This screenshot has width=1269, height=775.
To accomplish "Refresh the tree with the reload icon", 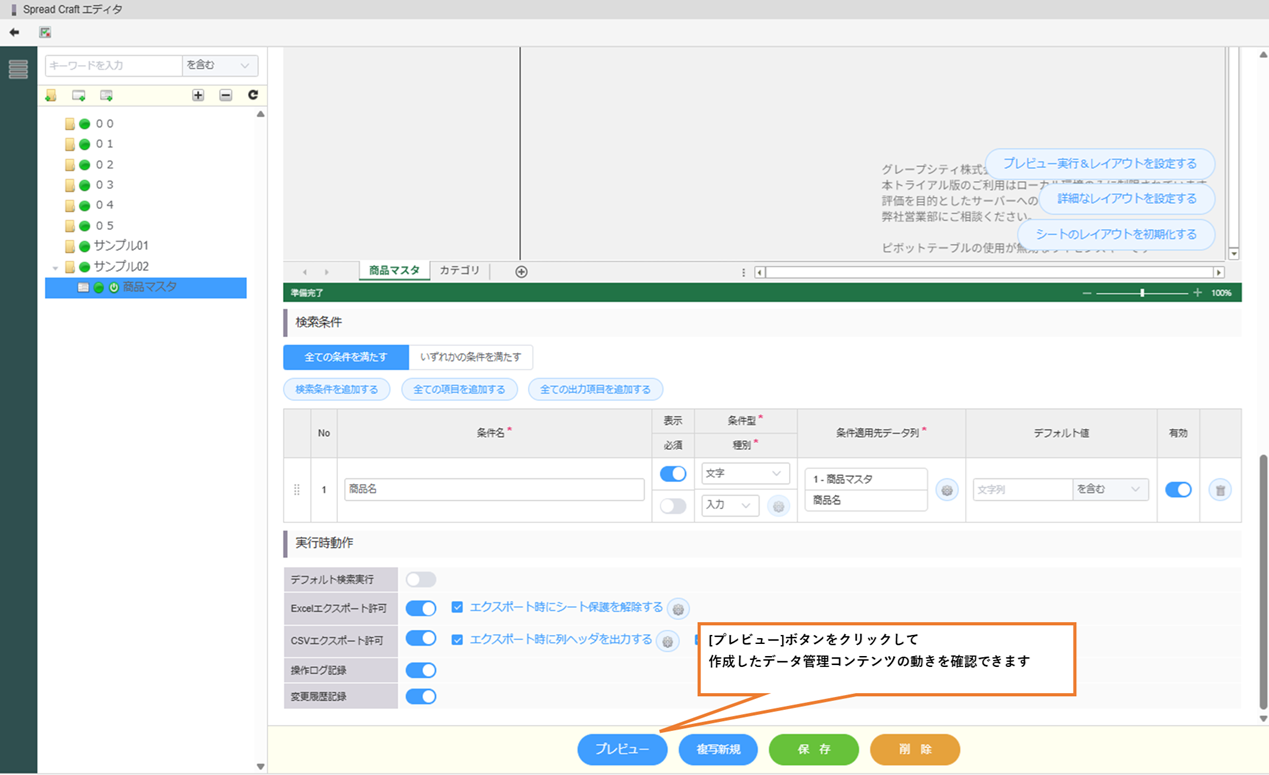I will [252, 95].
